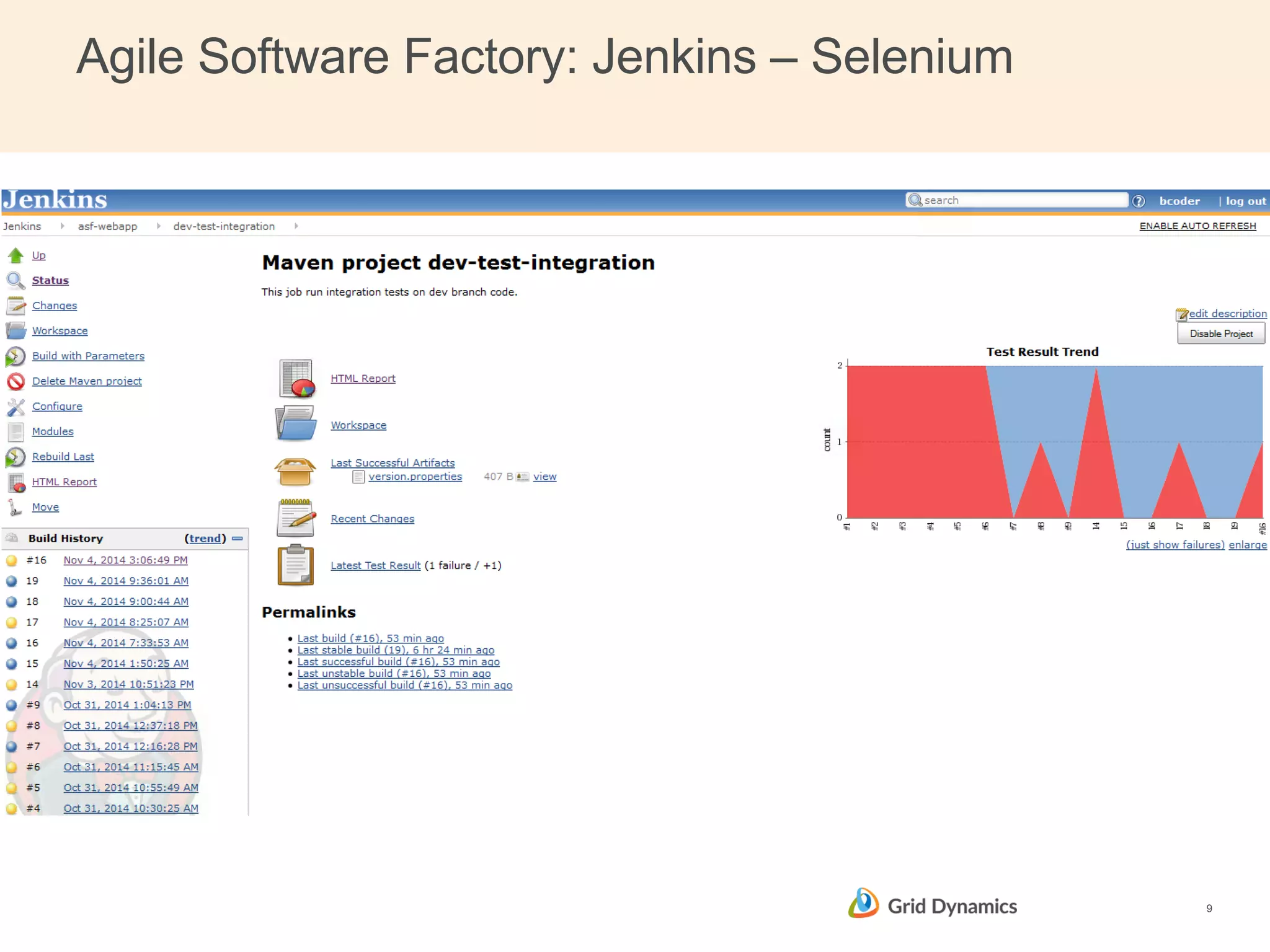This screenshot has width=1270, height=952.
Task: Collapse the Build History panel with minus icon
Action: click(238, 539)
